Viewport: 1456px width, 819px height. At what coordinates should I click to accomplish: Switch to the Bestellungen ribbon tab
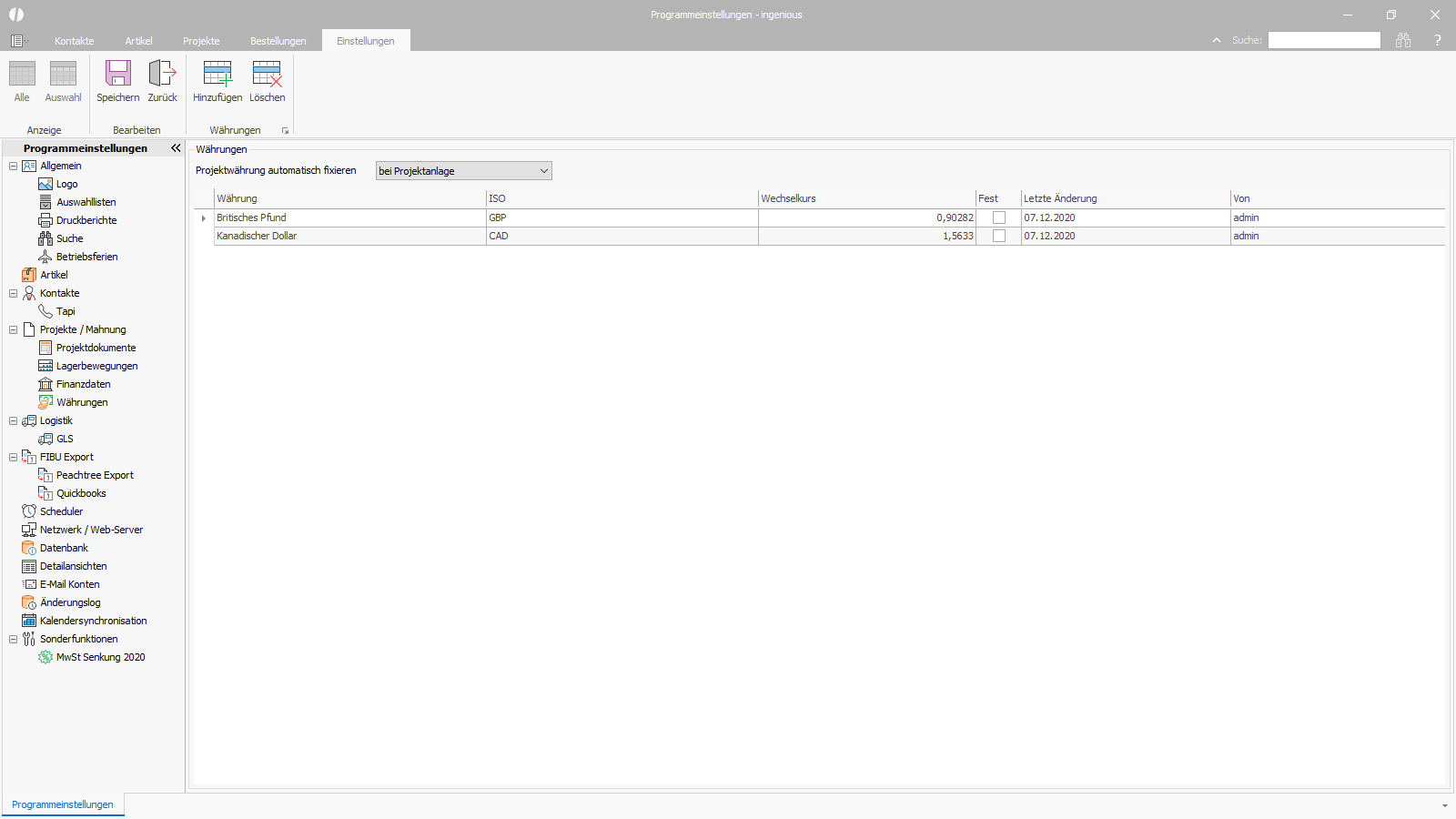(278, 41)
